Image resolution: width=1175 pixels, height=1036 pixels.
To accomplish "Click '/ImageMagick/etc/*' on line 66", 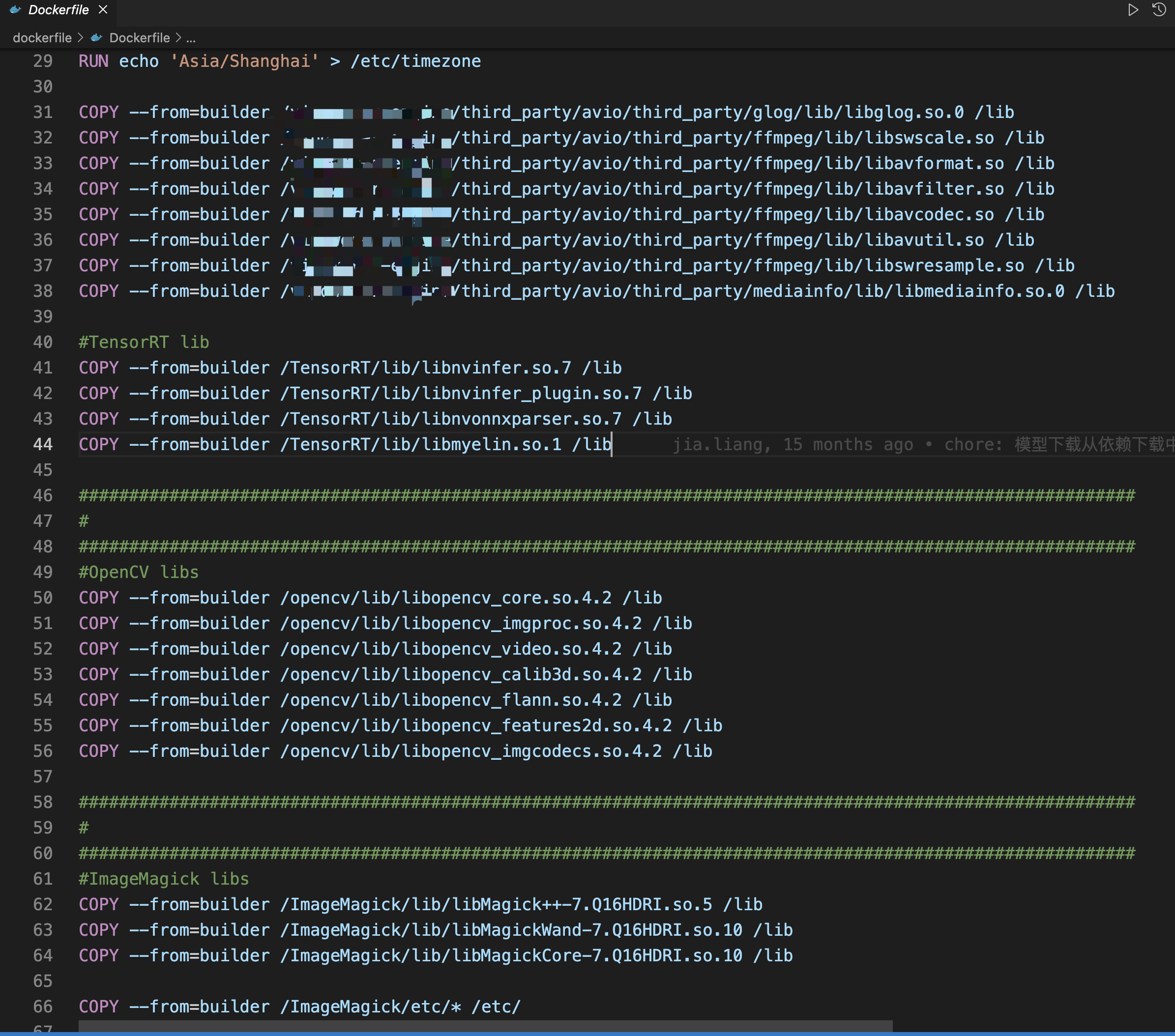I will click(x=371, y=1007).
